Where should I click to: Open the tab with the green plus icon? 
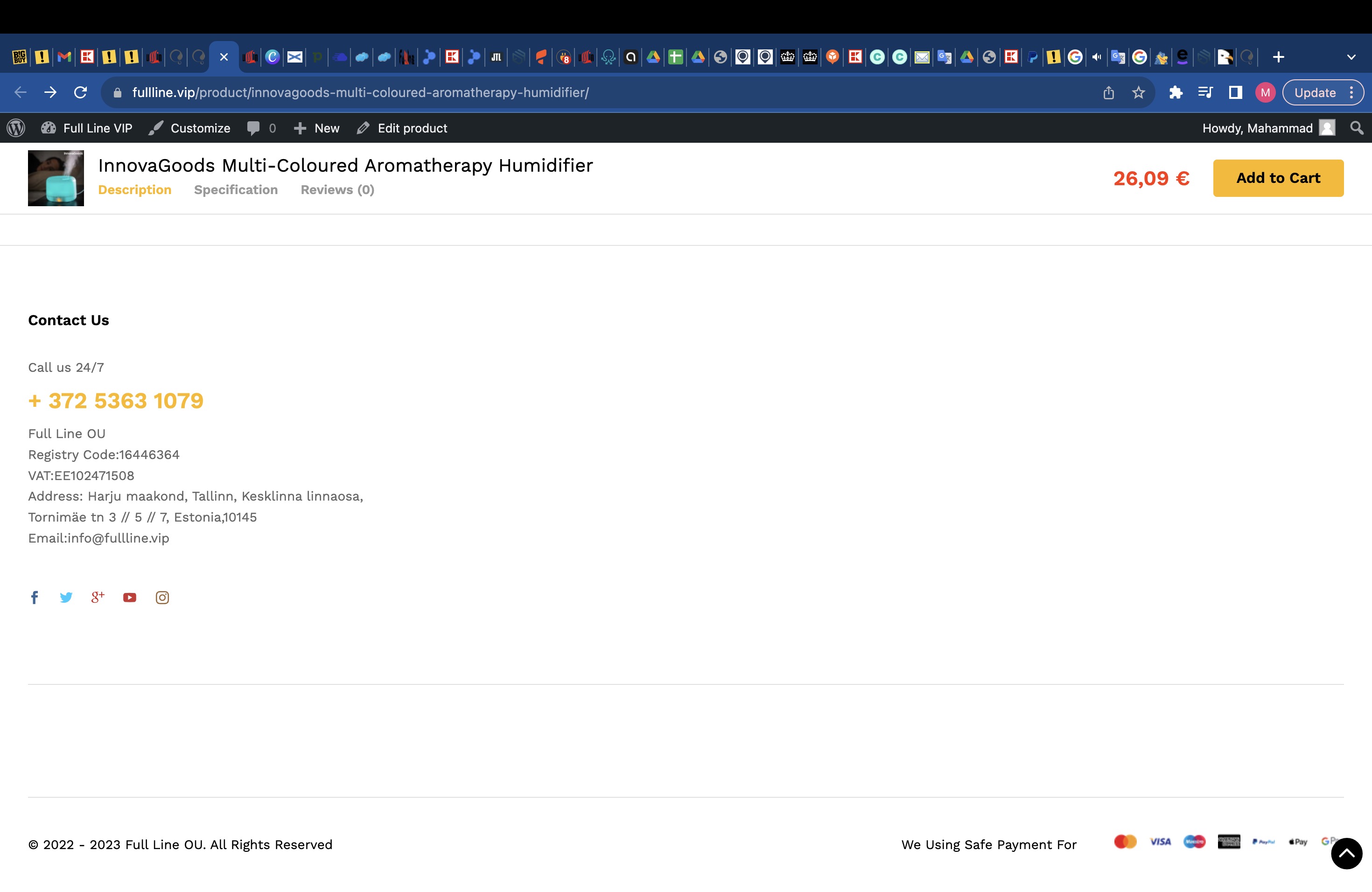675,57
